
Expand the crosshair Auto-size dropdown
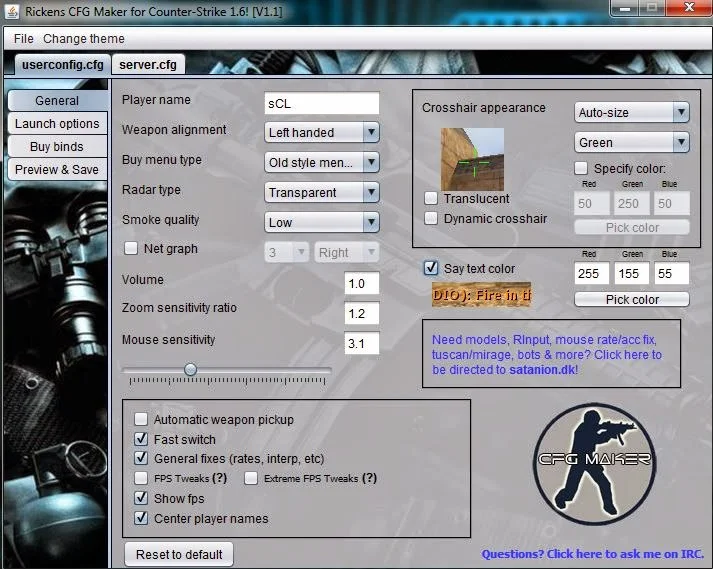click(x=632, y=112)
